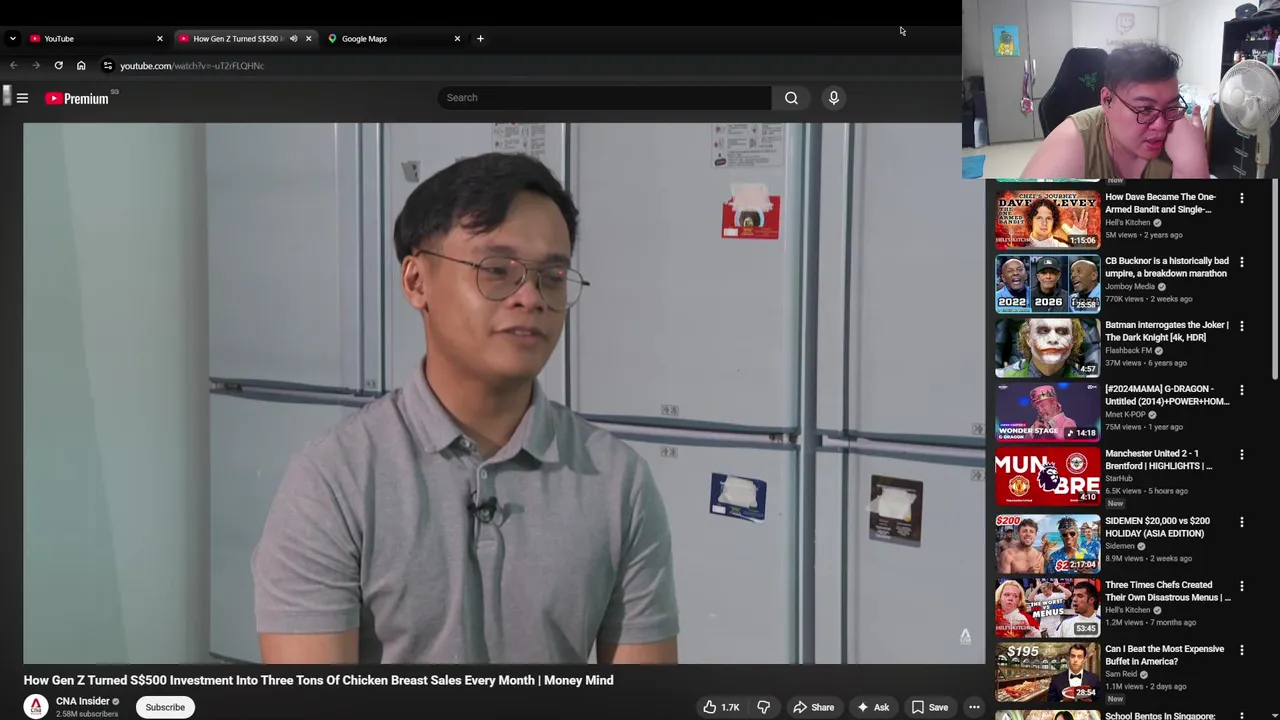Open the browser home page button
1280x720 pixels.
click(x=81, y=66)
